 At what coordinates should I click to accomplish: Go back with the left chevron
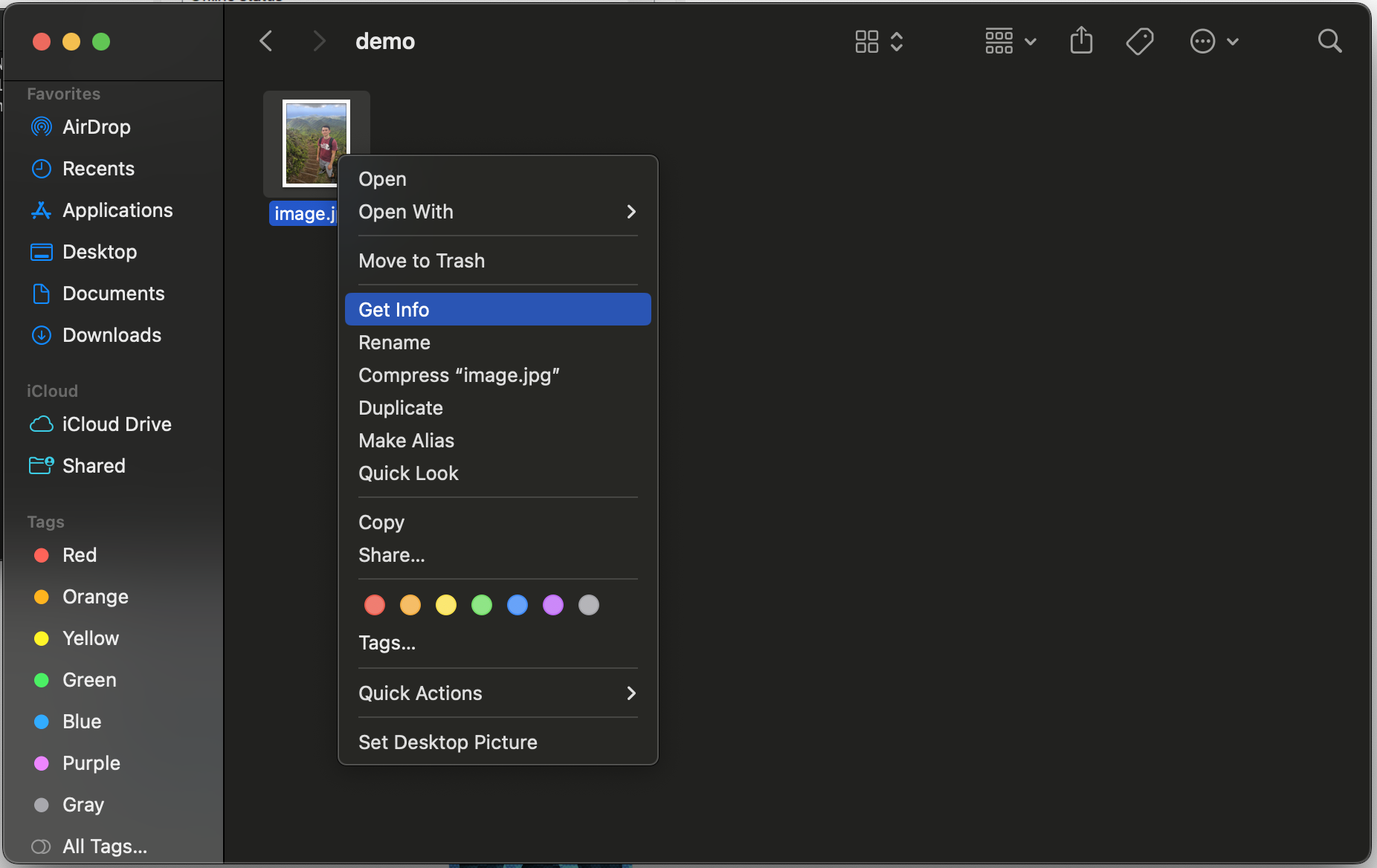[266, 41]
